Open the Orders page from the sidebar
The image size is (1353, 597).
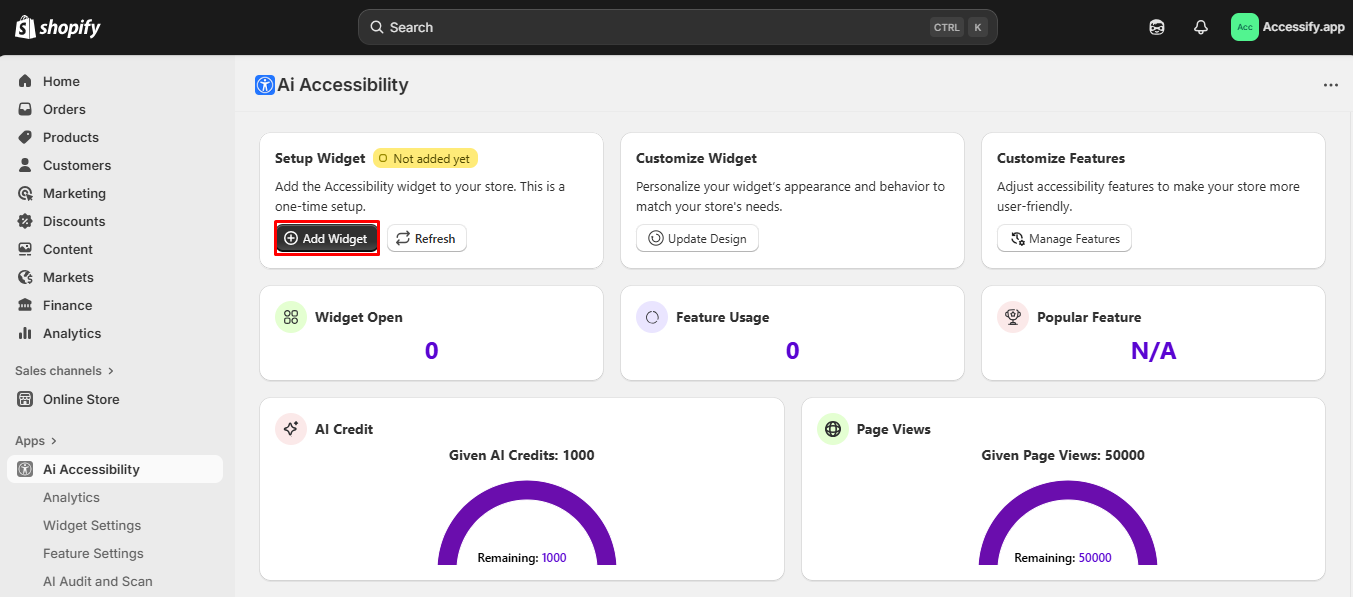tap(64, 109)
